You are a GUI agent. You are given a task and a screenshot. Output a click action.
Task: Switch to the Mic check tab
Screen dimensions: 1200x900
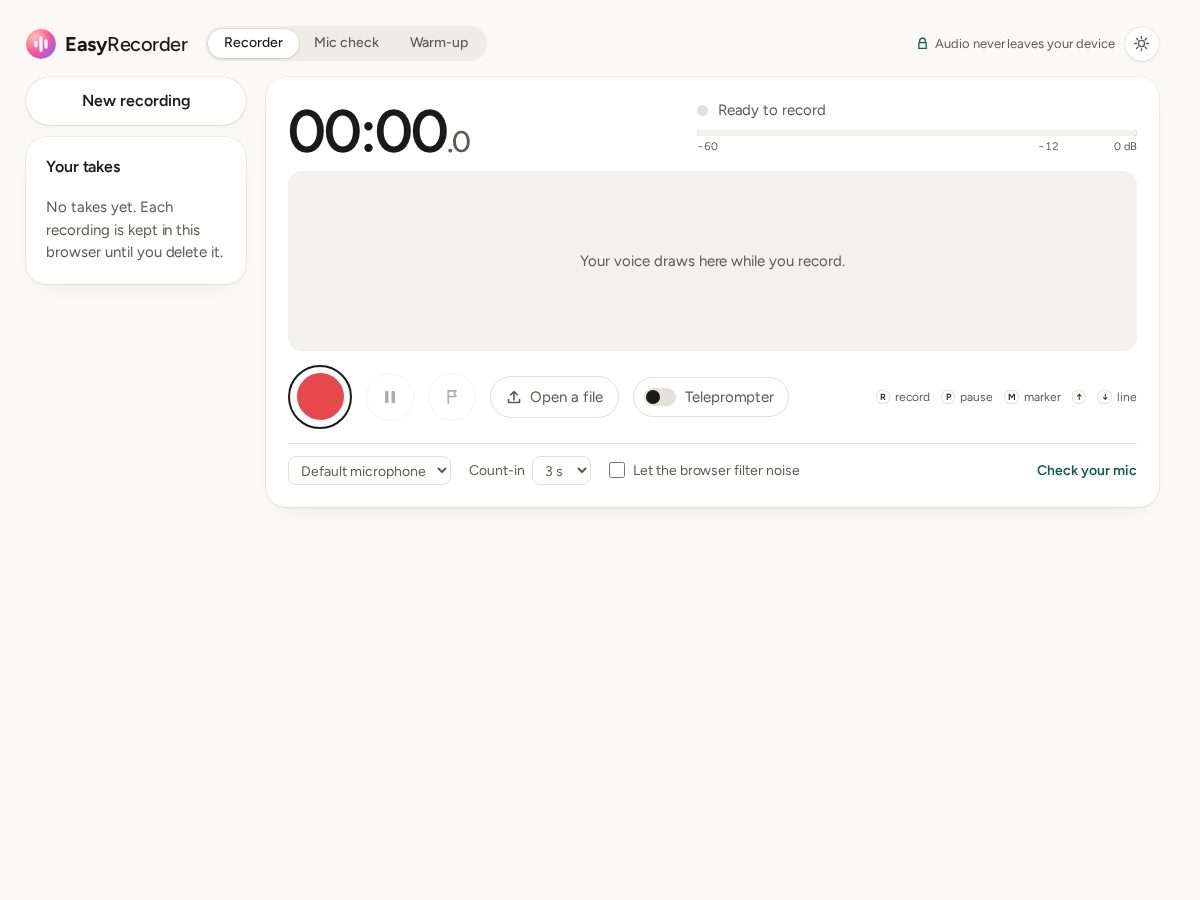pyautogui.click(x=346, y=43)
